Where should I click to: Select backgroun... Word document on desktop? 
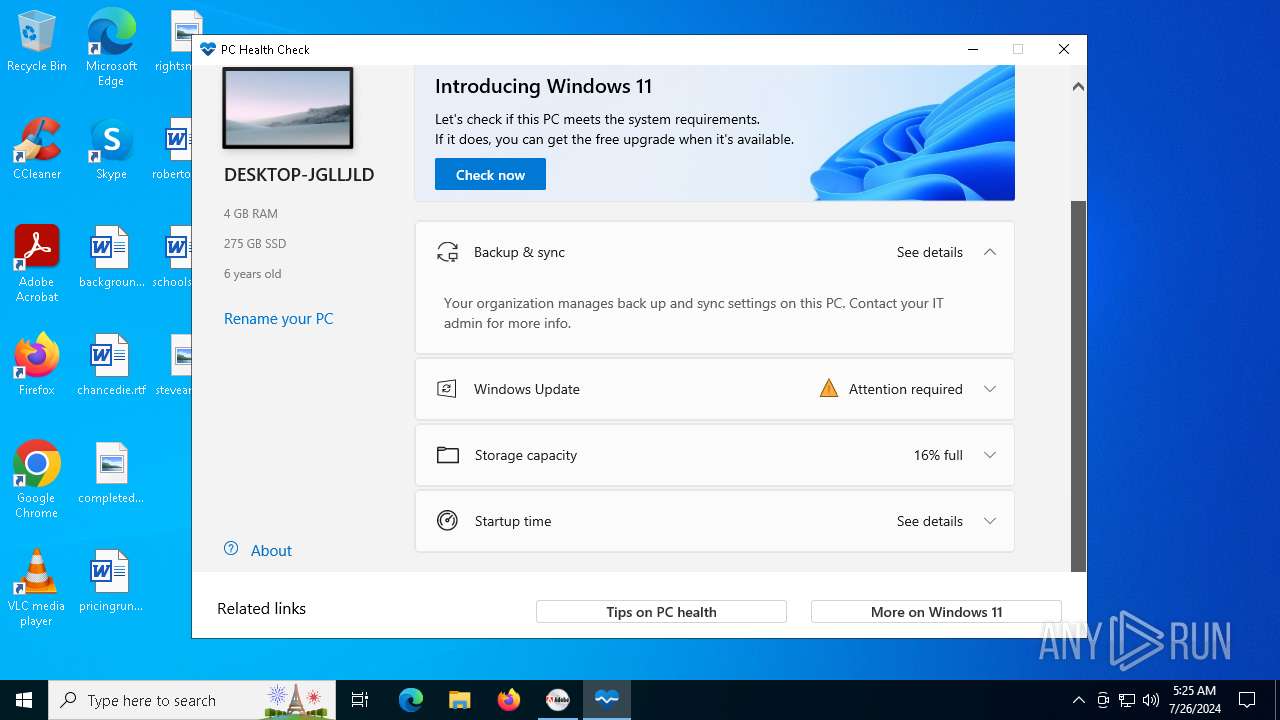[x=111, y=257]
